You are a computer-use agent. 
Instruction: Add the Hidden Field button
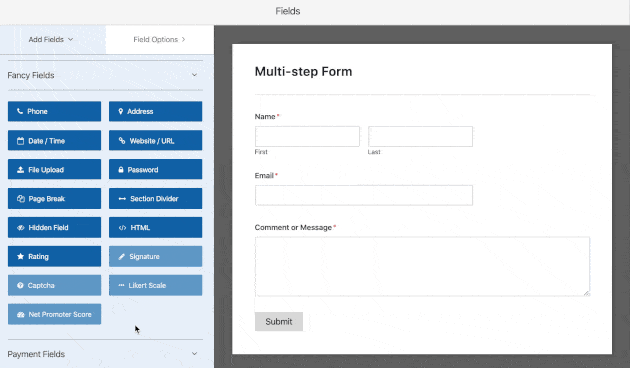(54, 227)
